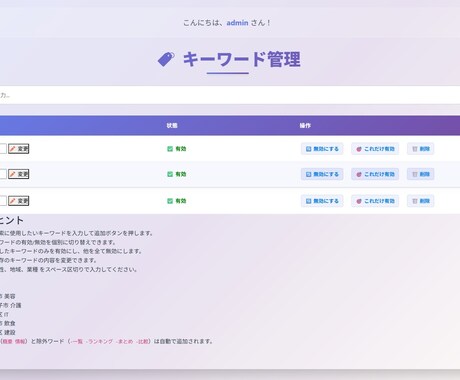Viewport: 460px width, 380px height.
Task: Open the admin user link in greeting
Action: 237,23
